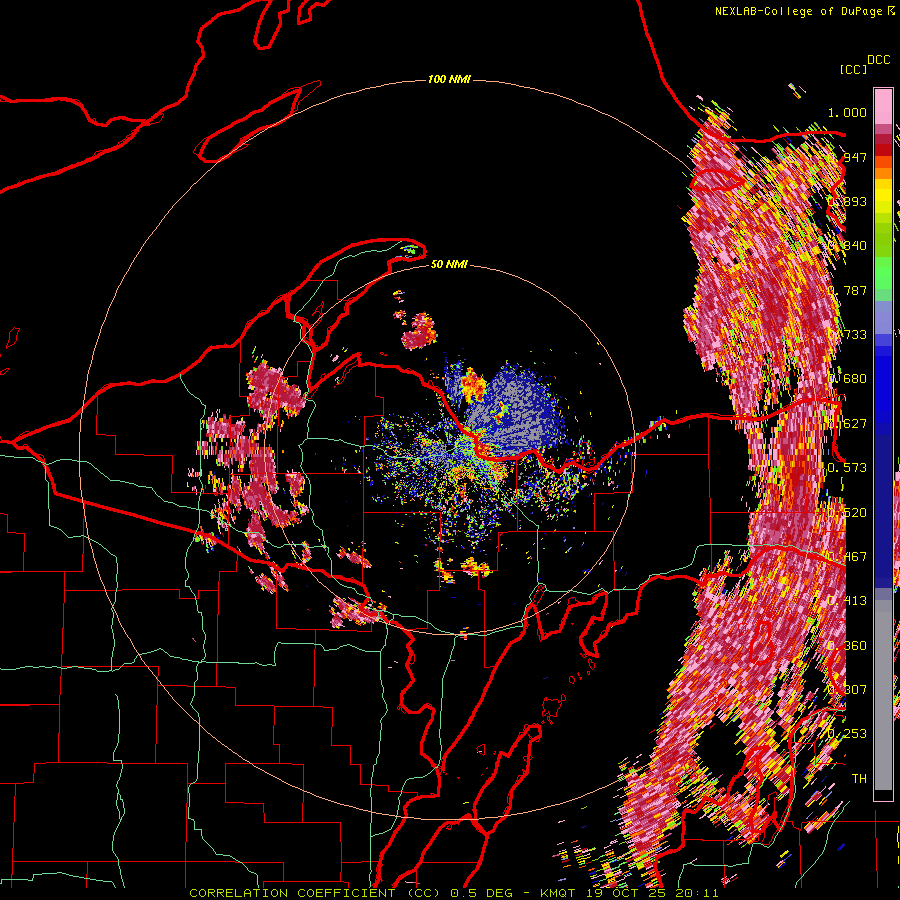Click the 1.000 value on the color scale

click(x=847, y=112)
